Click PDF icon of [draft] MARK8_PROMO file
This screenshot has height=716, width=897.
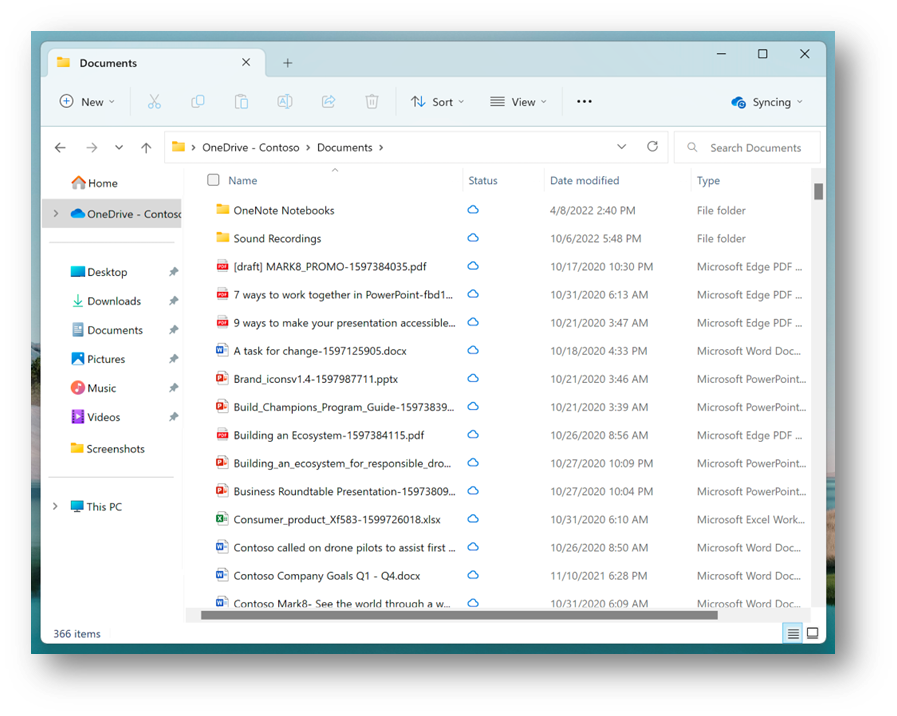pyautogui.click(x=222, y=266)
